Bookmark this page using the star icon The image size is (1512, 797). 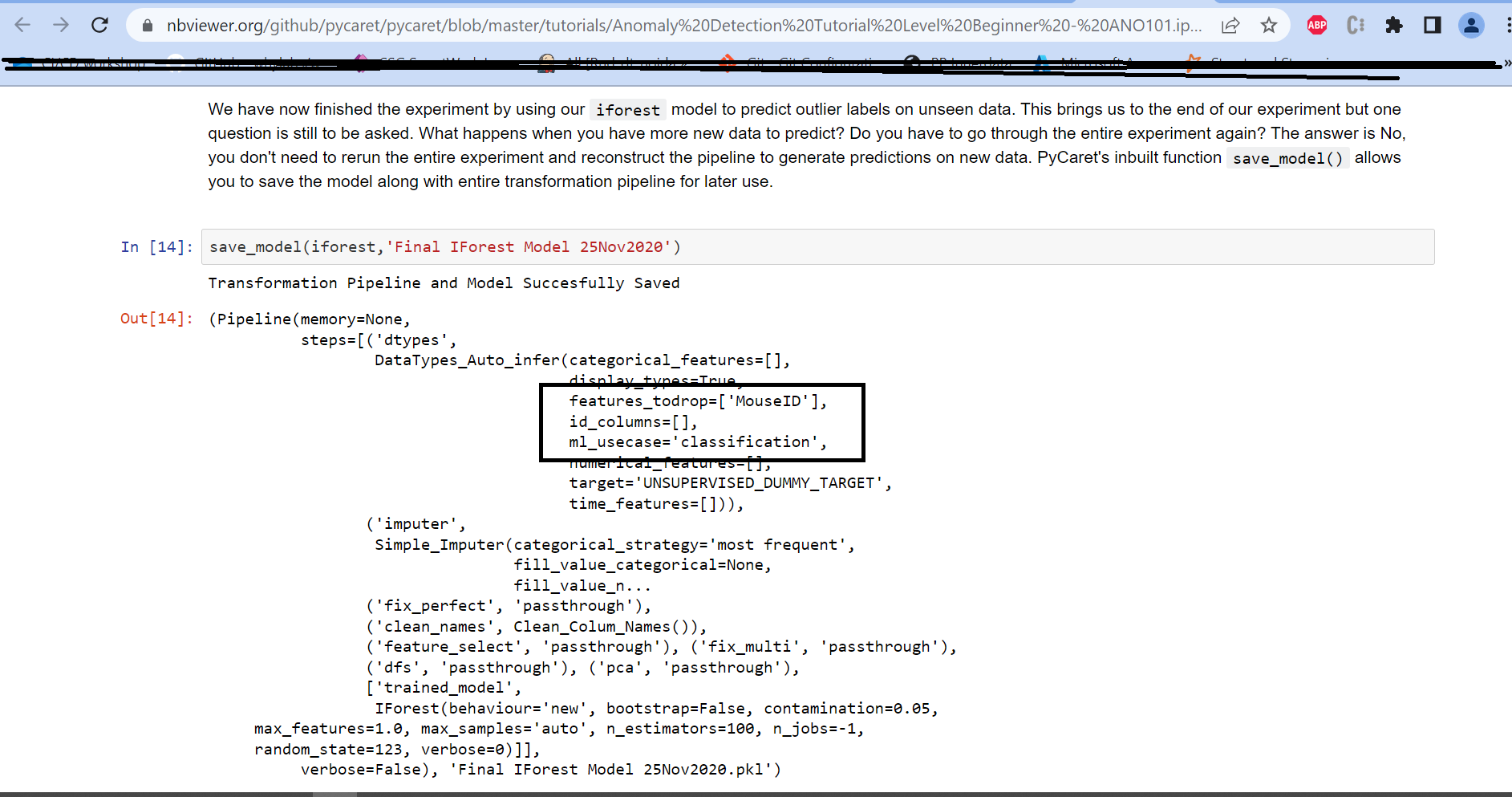point(1268,25)
